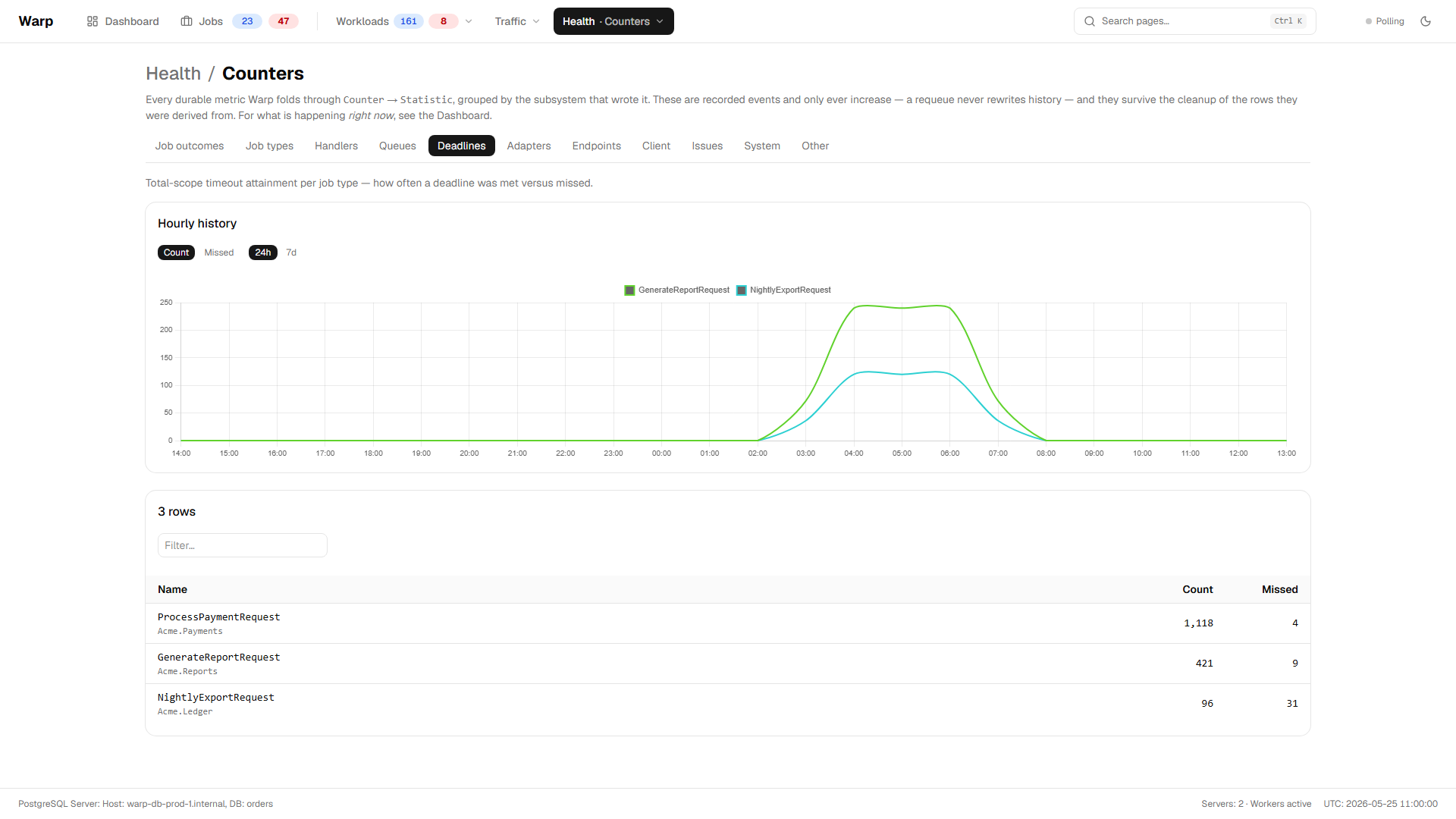Viewport: 1456px width, 819px height.
Task: Select the NightlyExportRequest table row name
Action: [x=216, y=698]
